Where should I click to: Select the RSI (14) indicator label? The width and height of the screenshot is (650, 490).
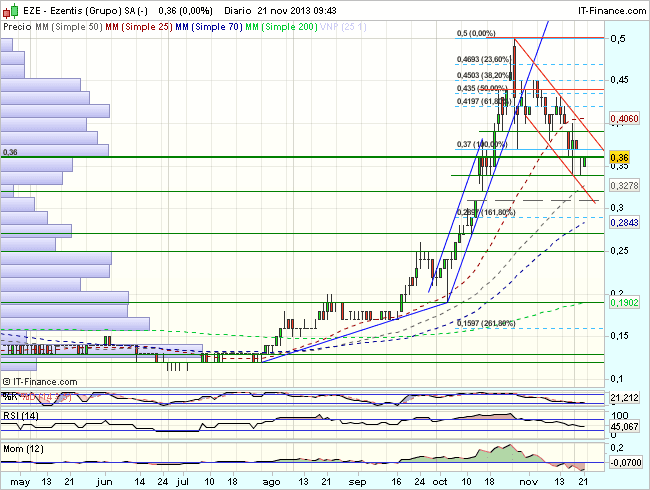pos(21,415)
